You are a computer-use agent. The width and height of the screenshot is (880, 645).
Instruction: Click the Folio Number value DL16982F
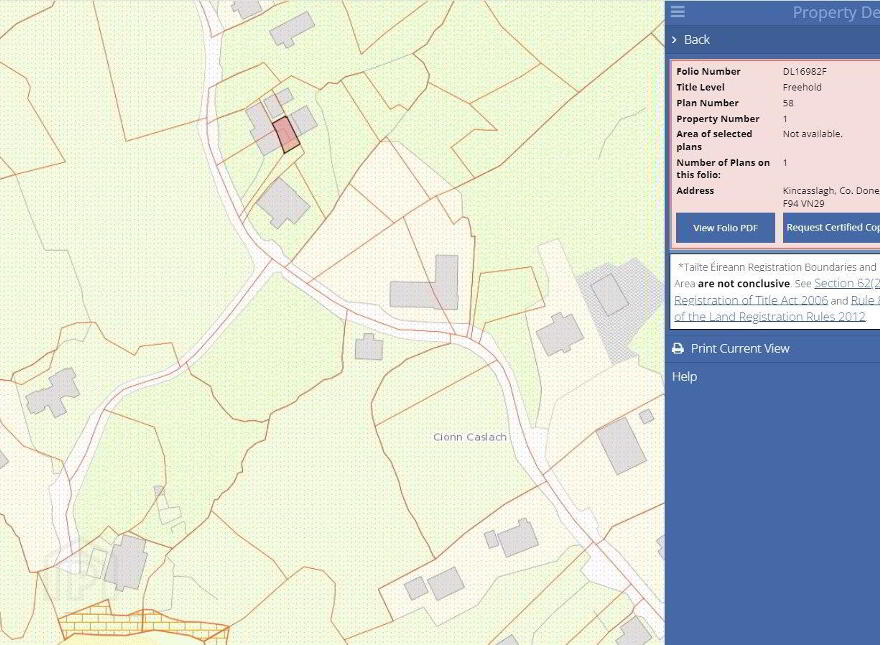[805, 71]
